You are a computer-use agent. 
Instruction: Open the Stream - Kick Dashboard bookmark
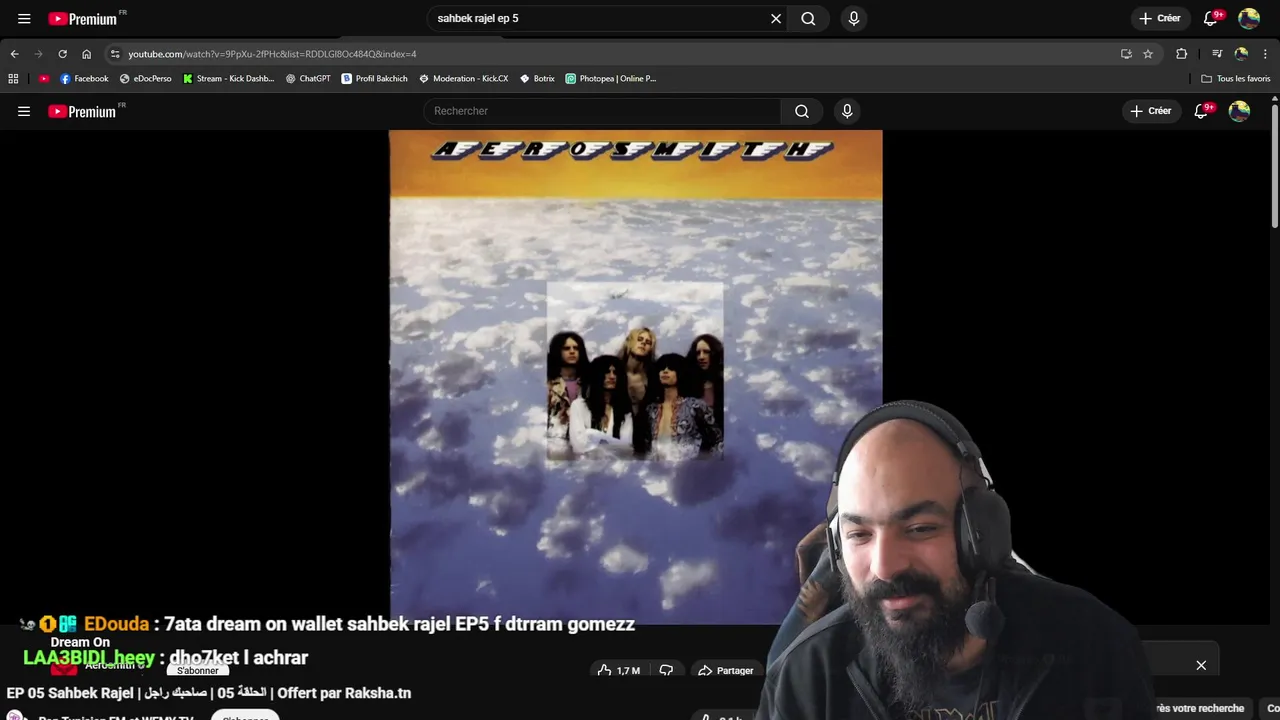pyautogui.click(x=229, y=78)
